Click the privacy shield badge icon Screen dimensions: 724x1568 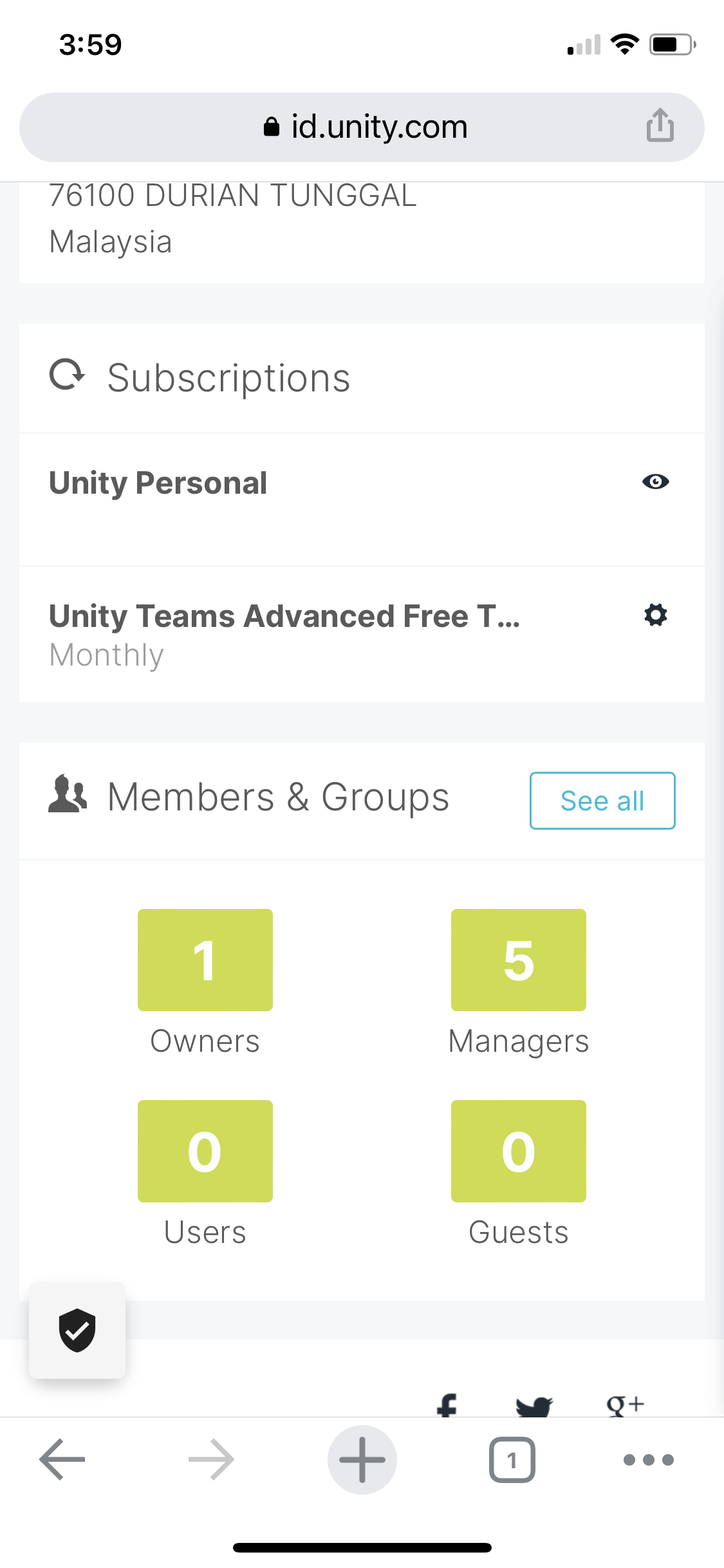click(x=77, y=1330)
